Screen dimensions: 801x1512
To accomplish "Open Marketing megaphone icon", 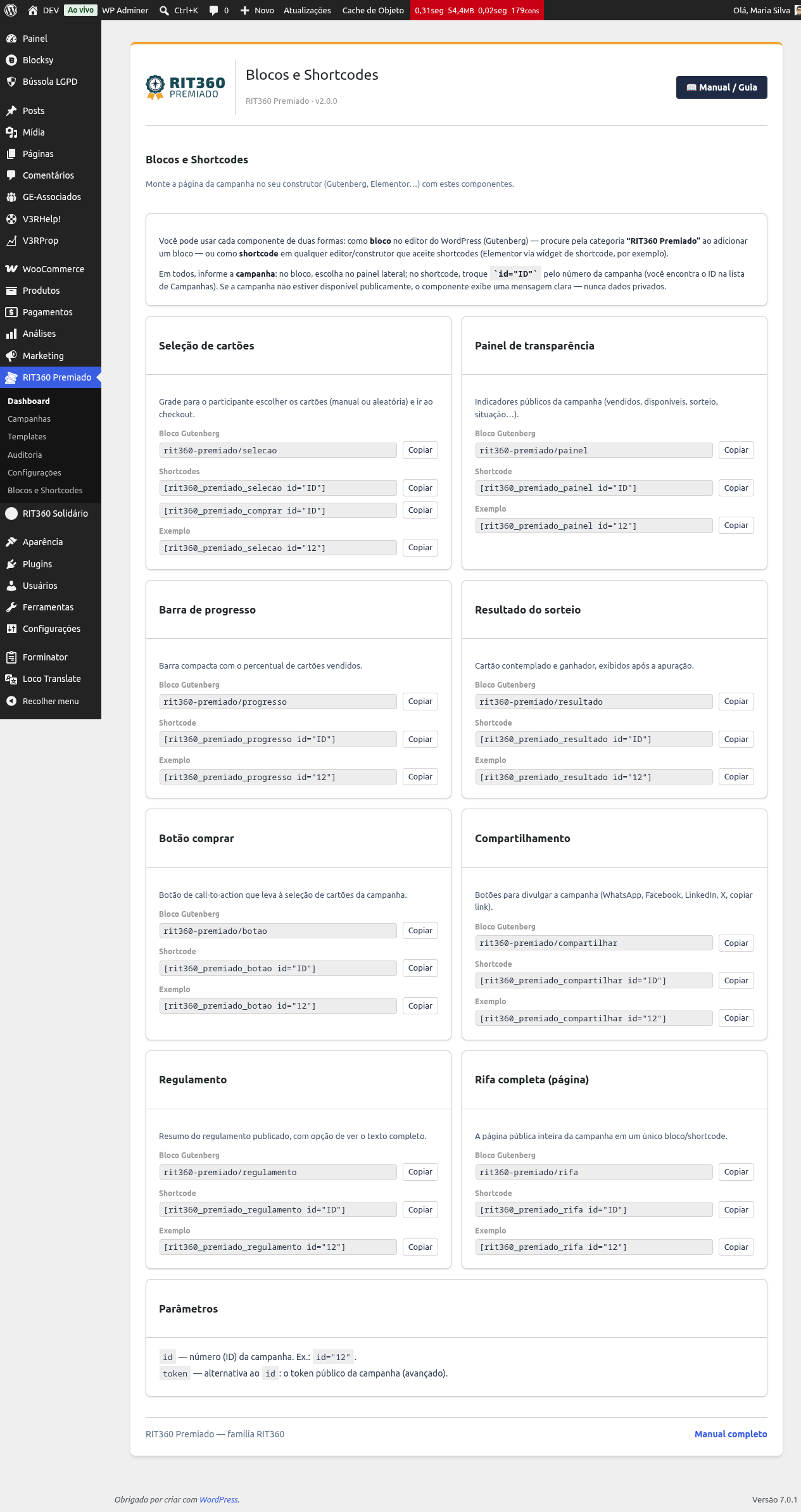I will click(11, 356).
